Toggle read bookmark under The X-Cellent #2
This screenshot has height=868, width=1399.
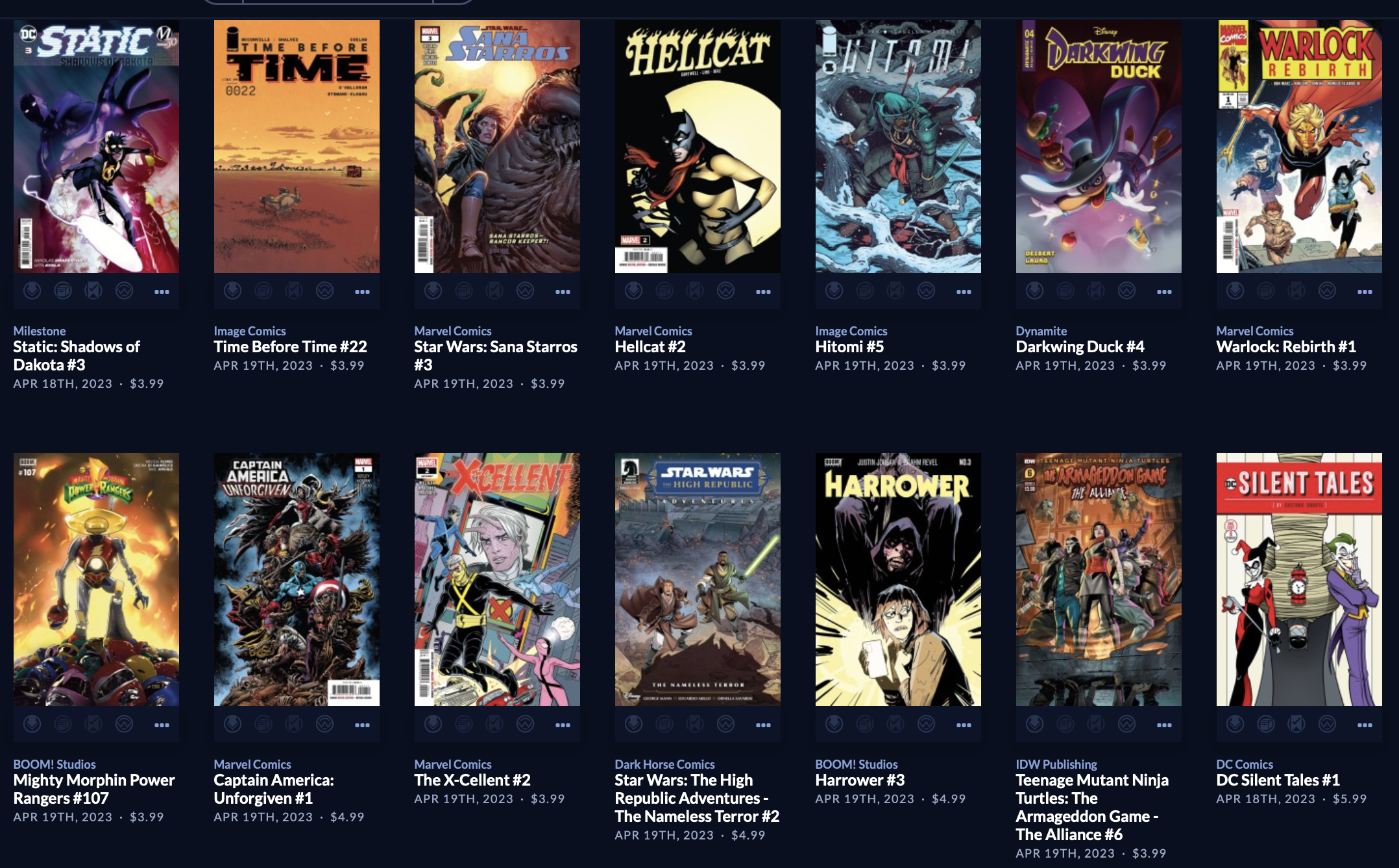494,723
